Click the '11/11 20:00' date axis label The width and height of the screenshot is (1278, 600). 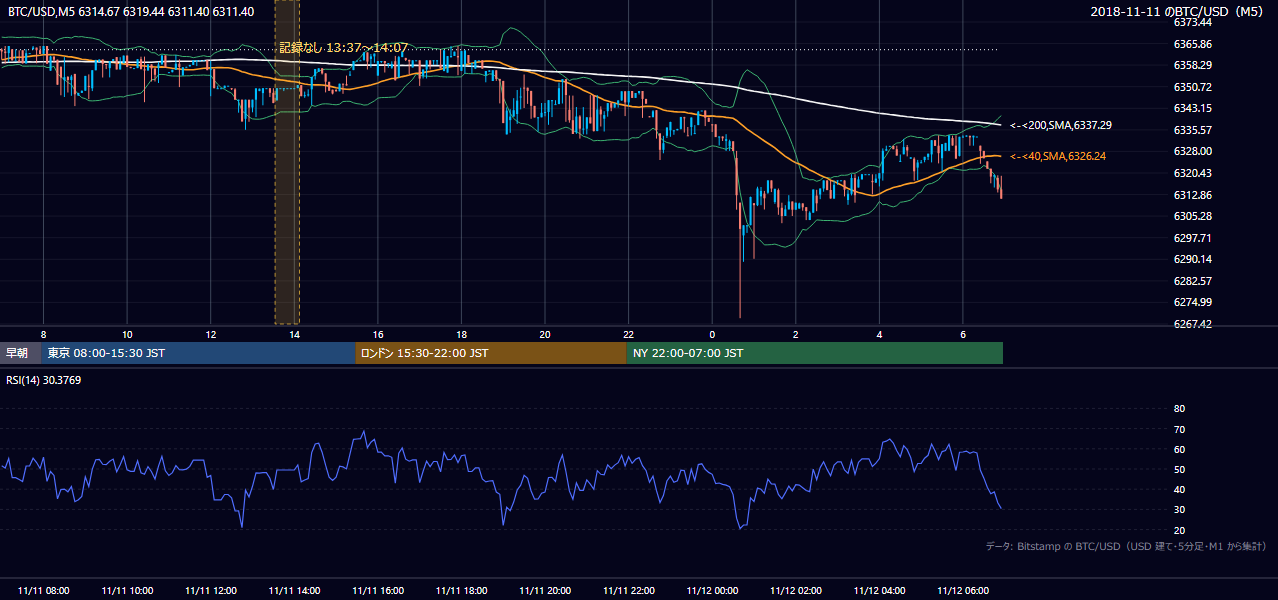pyautogui.click(x=545, y=591)
